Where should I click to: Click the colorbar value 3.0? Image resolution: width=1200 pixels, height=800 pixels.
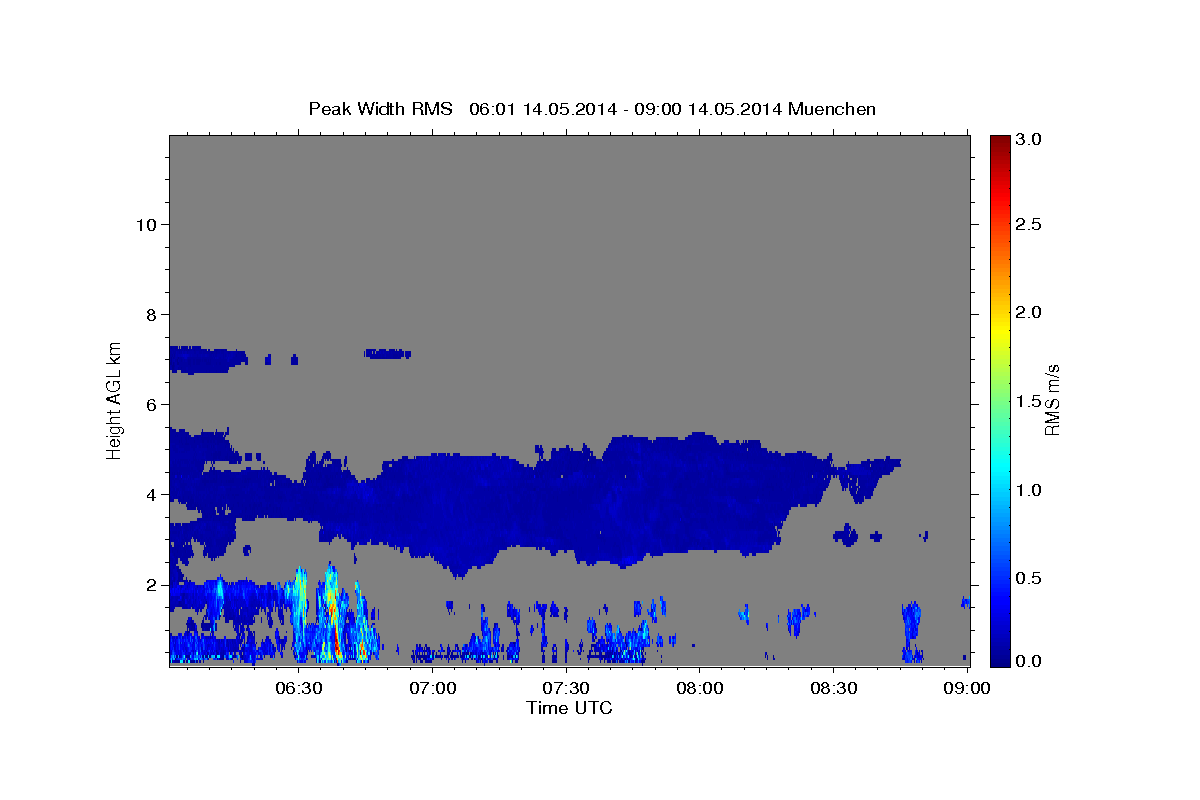click(1028, 139)
